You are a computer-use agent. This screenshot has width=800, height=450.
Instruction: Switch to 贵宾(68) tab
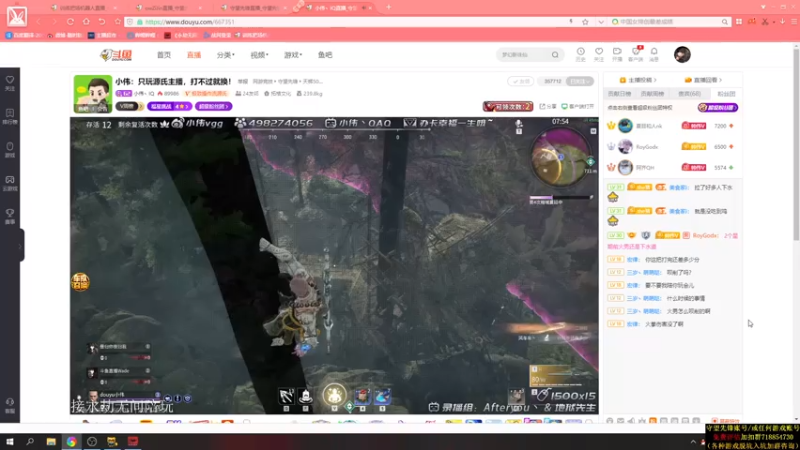pyautogui.click(x=689, y=94)
